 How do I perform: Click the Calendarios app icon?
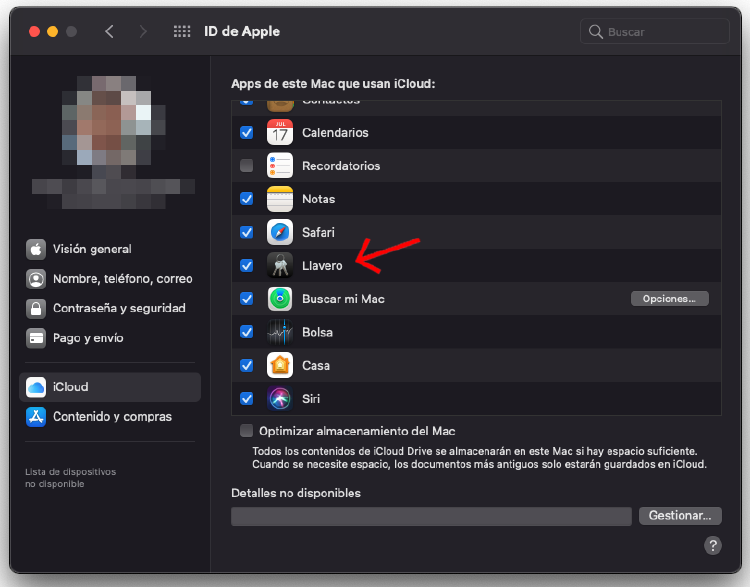(280, 133)
